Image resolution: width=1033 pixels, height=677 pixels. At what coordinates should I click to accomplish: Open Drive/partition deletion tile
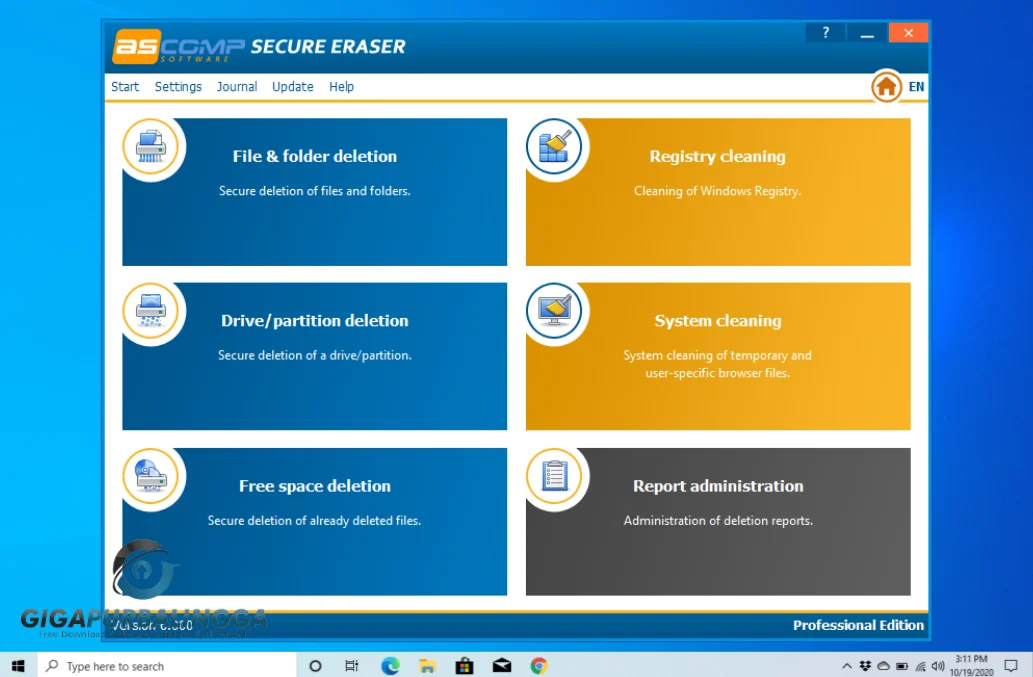315,356
